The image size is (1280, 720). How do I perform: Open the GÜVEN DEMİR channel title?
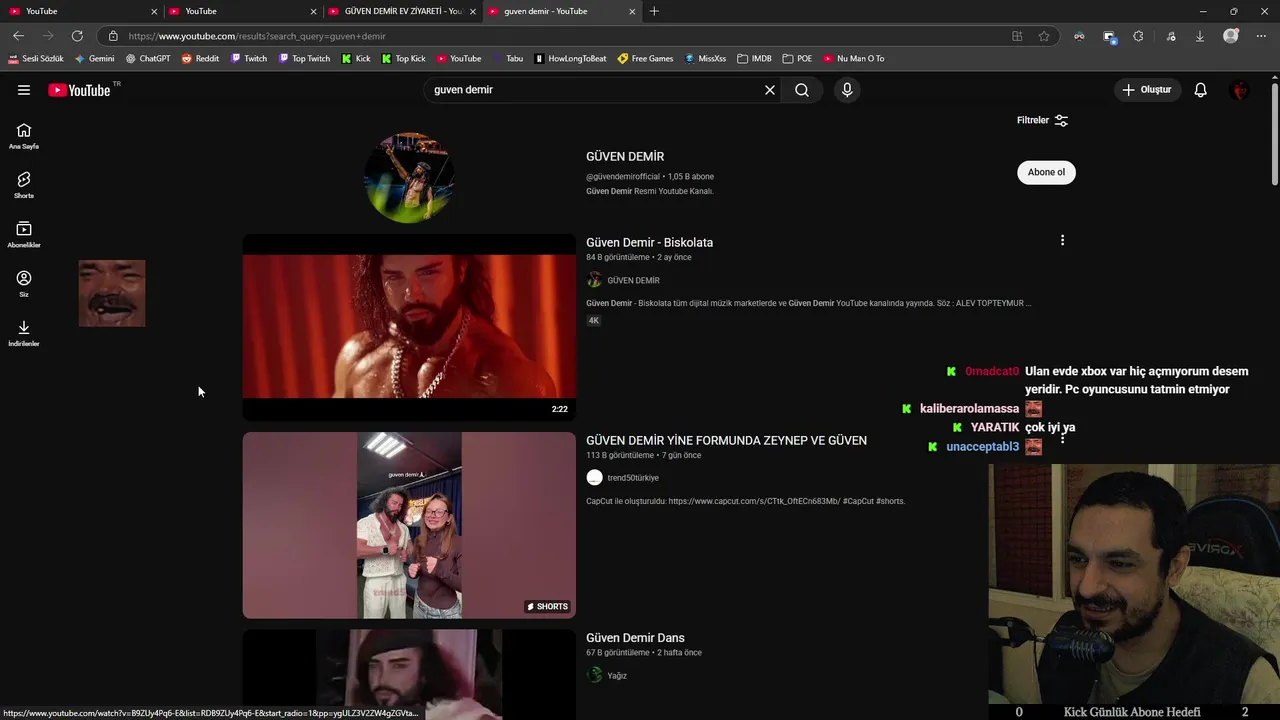coord(625,157)
